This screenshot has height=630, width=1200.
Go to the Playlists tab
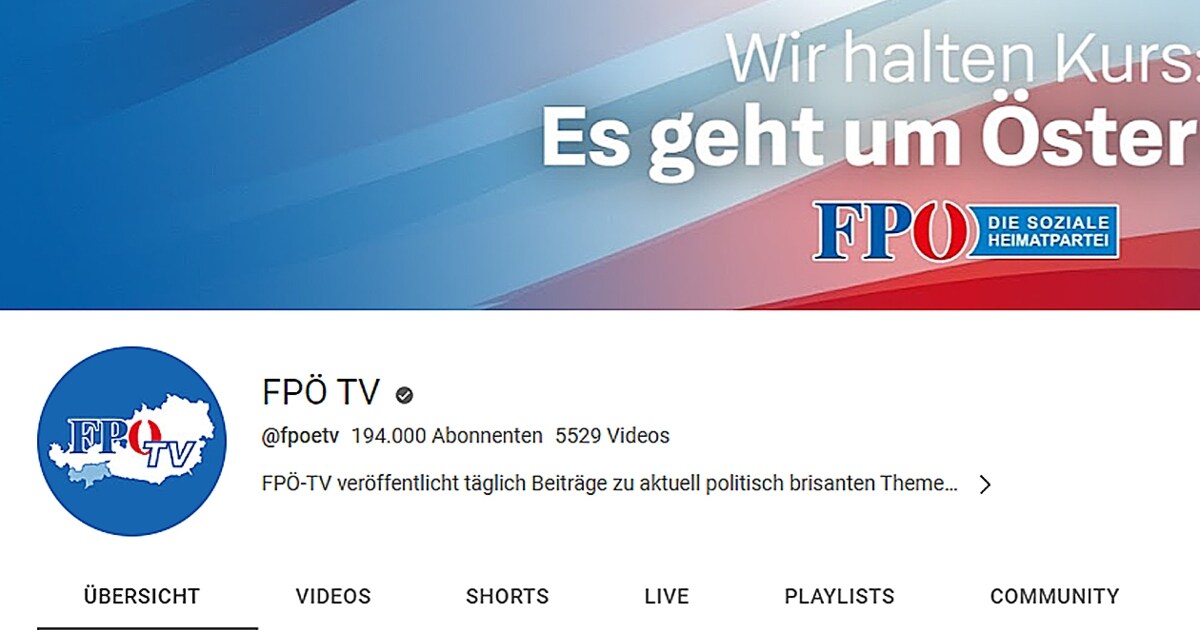point(839,597)
